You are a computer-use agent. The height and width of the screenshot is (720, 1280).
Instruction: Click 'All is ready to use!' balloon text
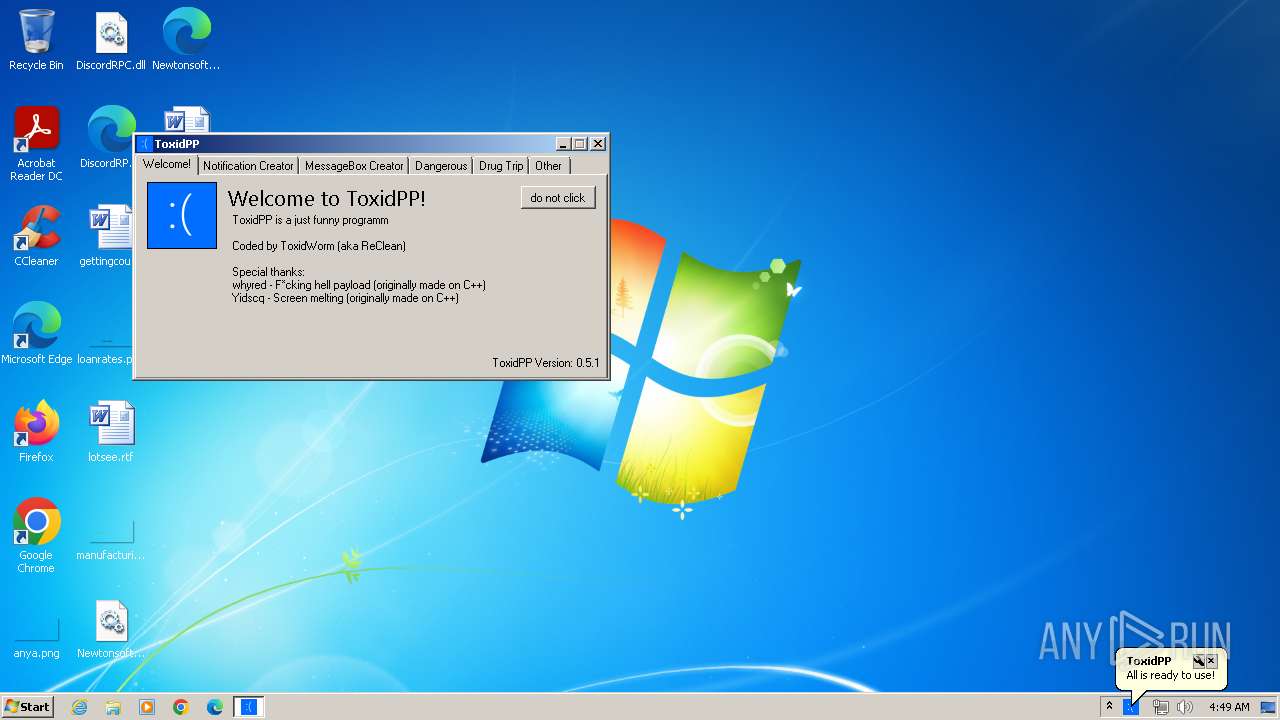coord(1171,676)
